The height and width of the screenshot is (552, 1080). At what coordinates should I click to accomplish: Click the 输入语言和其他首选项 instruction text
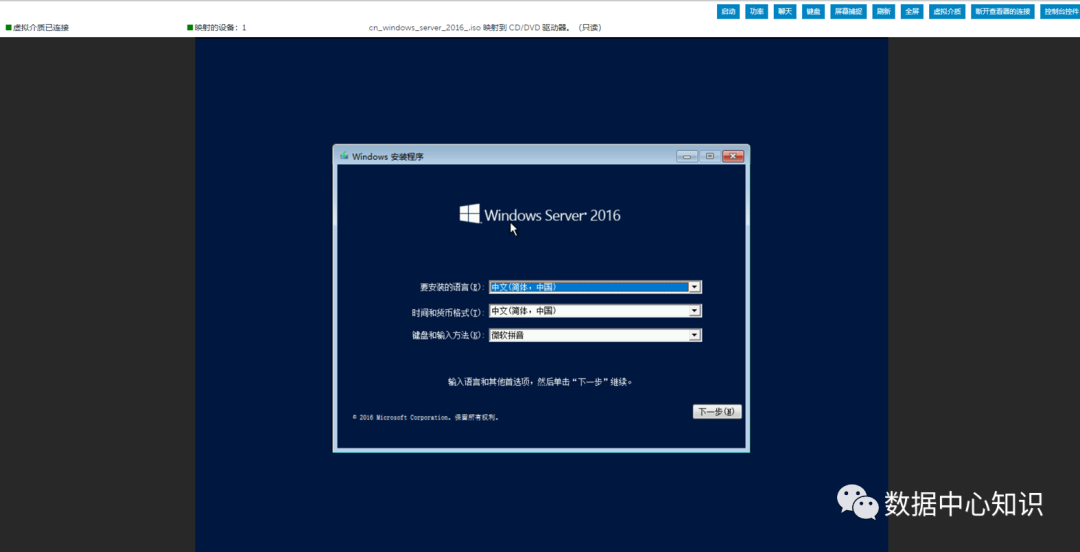pyautogui.click(x=540, y=382)
